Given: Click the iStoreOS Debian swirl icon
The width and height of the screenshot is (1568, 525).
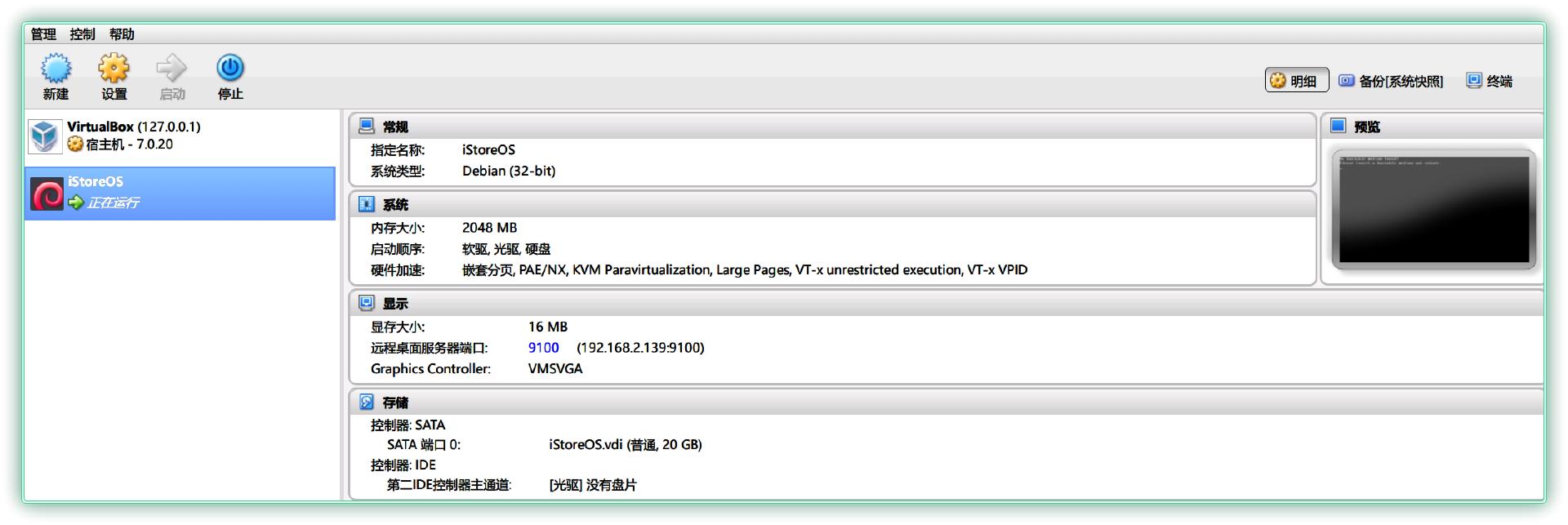Looking at the screenshot, I should (47, 195).
